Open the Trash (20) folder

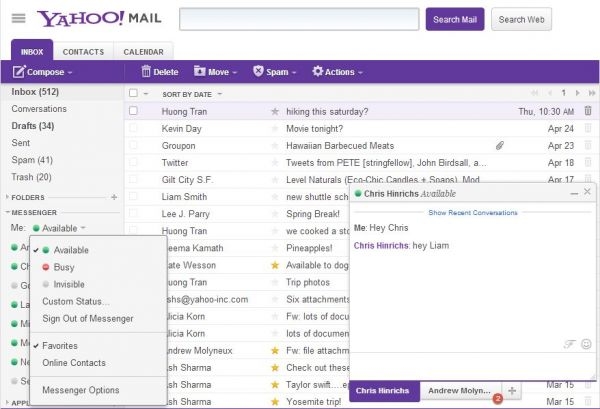[31, 177]
